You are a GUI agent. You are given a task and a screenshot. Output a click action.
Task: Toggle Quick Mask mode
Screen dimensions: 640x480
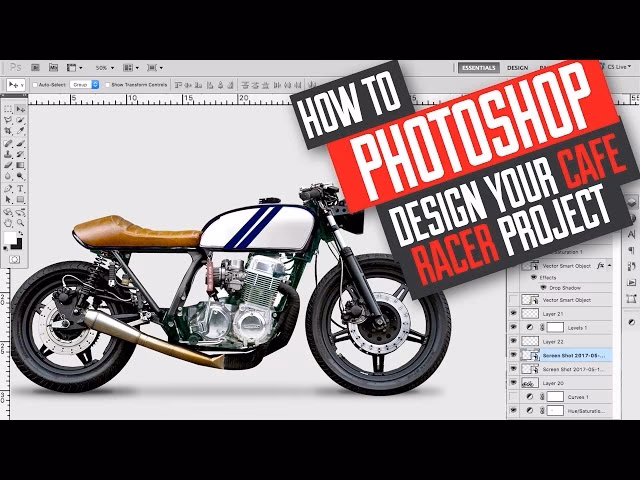(14, 260)
